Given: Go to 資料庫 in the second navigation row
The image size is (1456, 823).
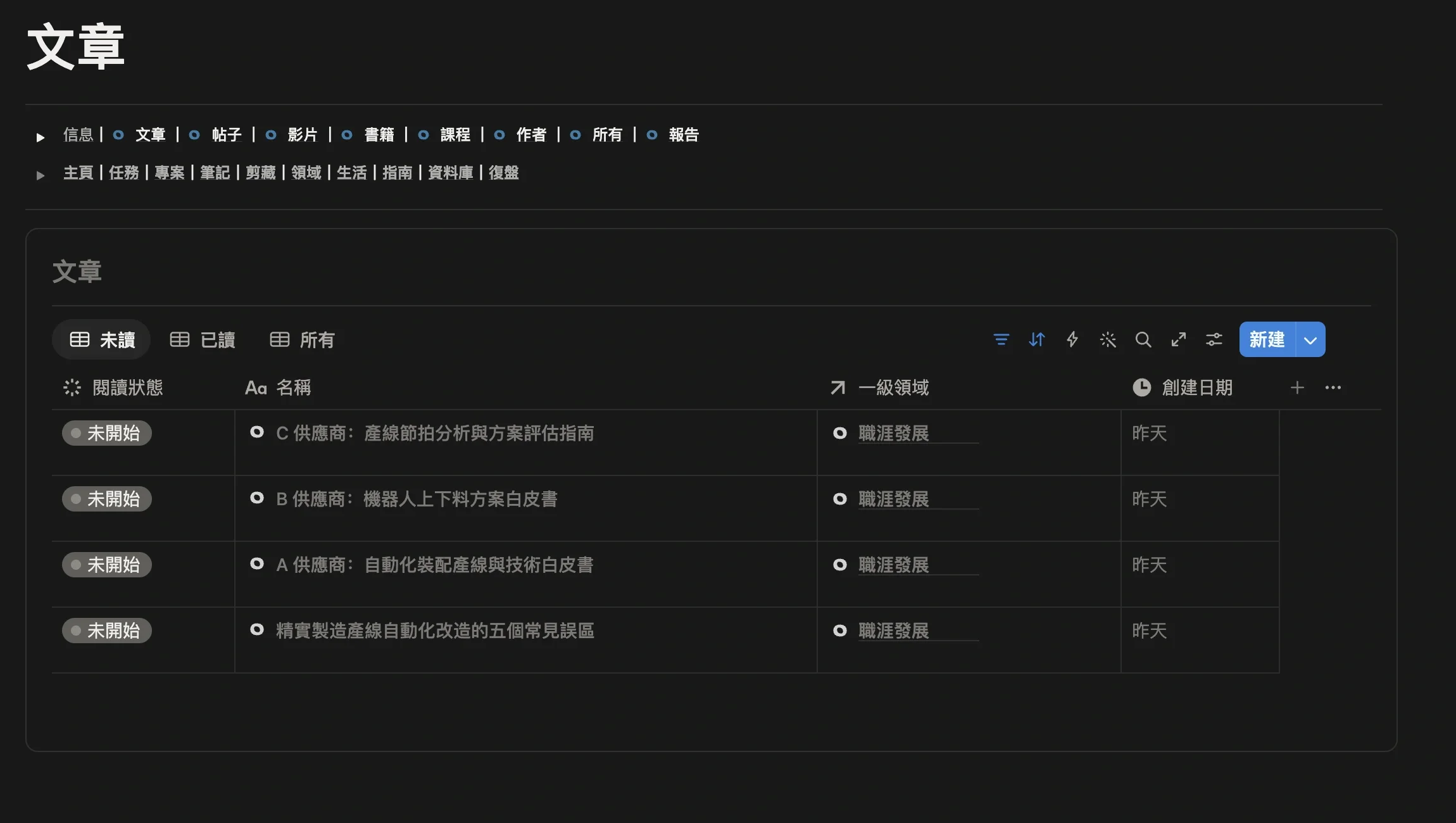Looking at the screenshot, I should [451, 173].
